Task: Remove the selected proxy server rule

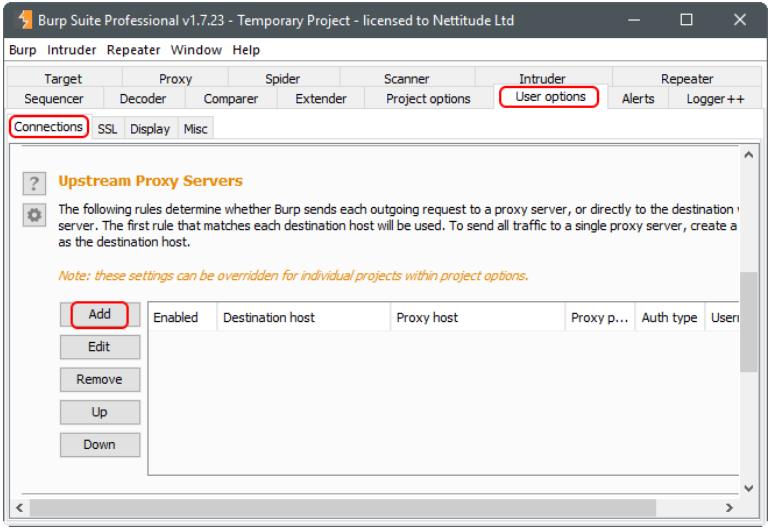Action: pos(99,380)
